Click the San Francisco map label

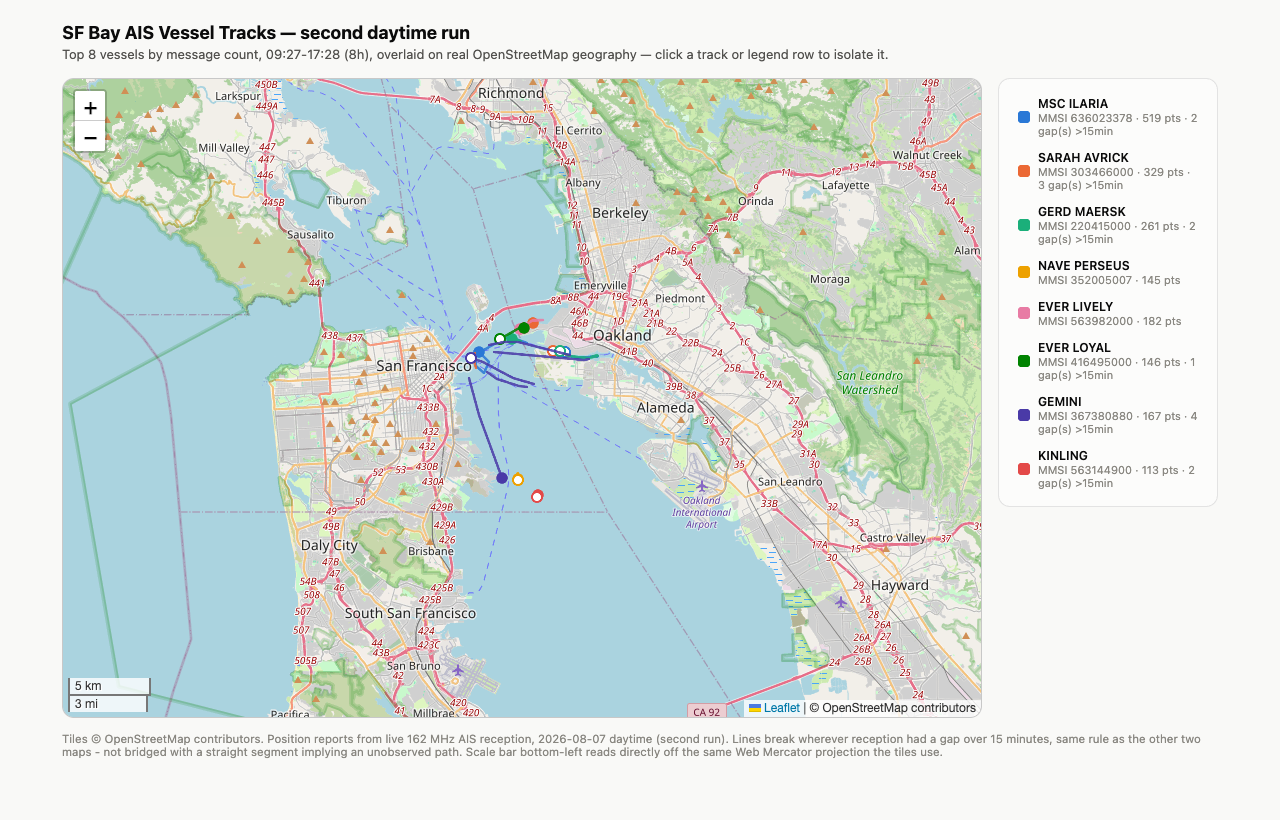click(424, 366)
